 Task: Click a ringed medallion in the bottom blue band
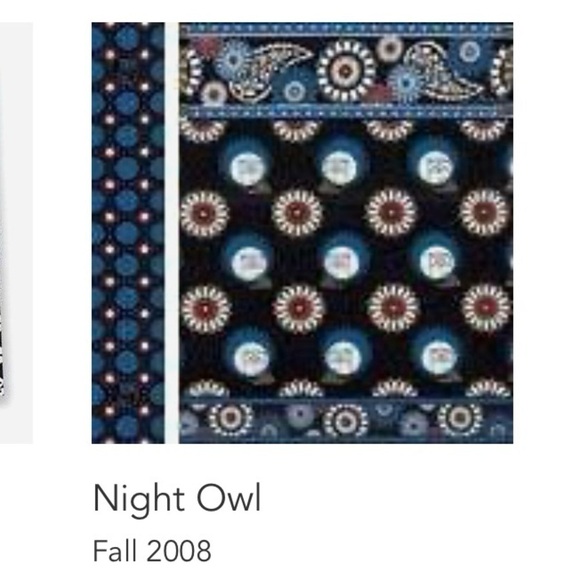pyautogui.click(x=345, y=420)
